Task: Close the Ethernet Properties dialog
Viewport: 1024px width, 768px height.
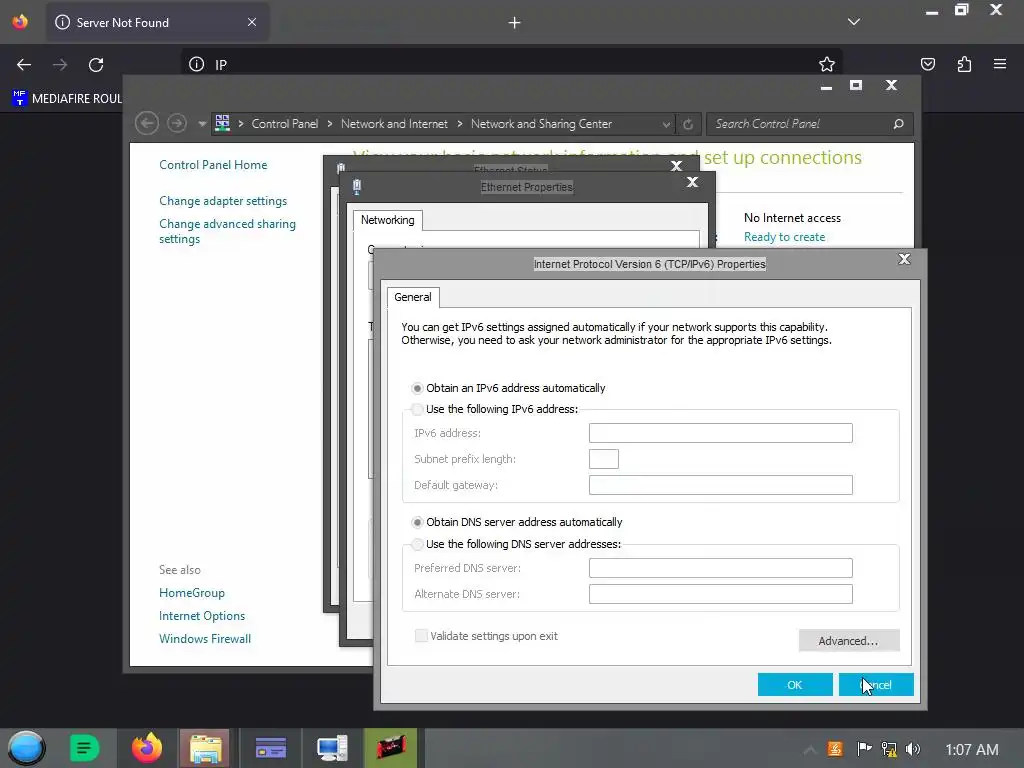Action: tap(692, 182)
